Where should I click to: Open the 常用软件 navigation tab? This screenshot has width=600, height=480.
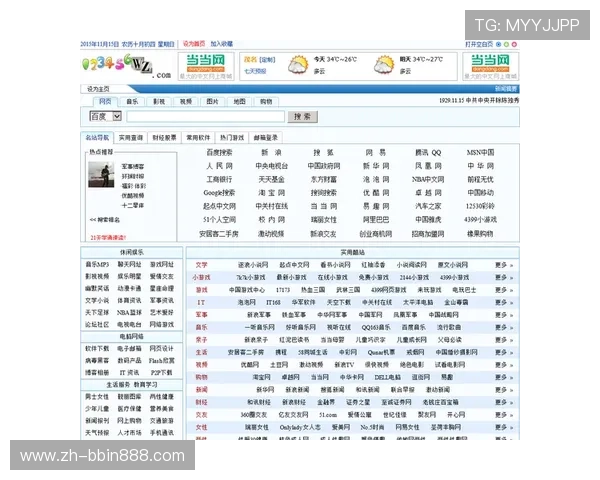point(198,138)
